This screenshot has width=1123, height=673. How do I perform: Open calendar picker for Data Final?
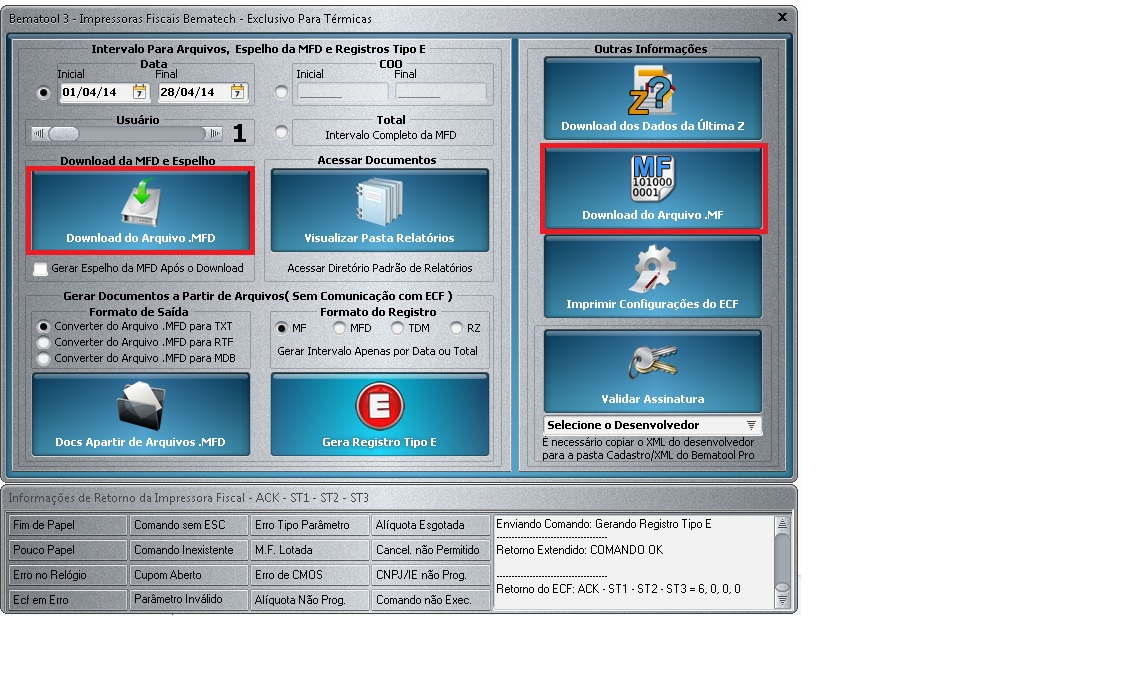click(237, 92)
